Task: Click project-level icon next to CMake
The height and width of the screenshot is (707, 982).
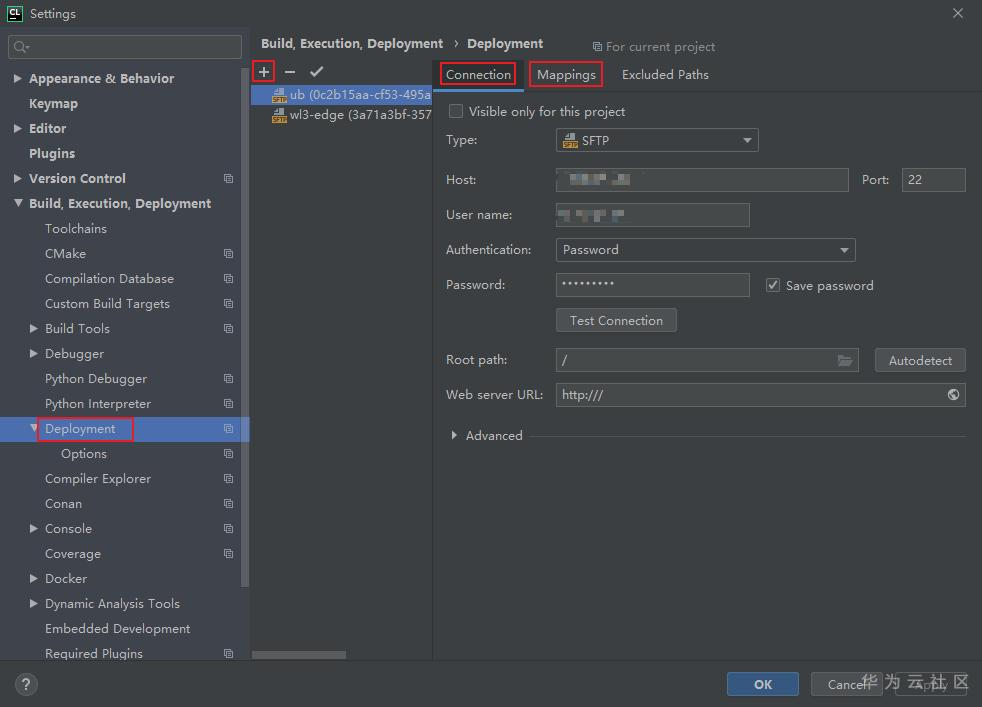Action: 229,254
